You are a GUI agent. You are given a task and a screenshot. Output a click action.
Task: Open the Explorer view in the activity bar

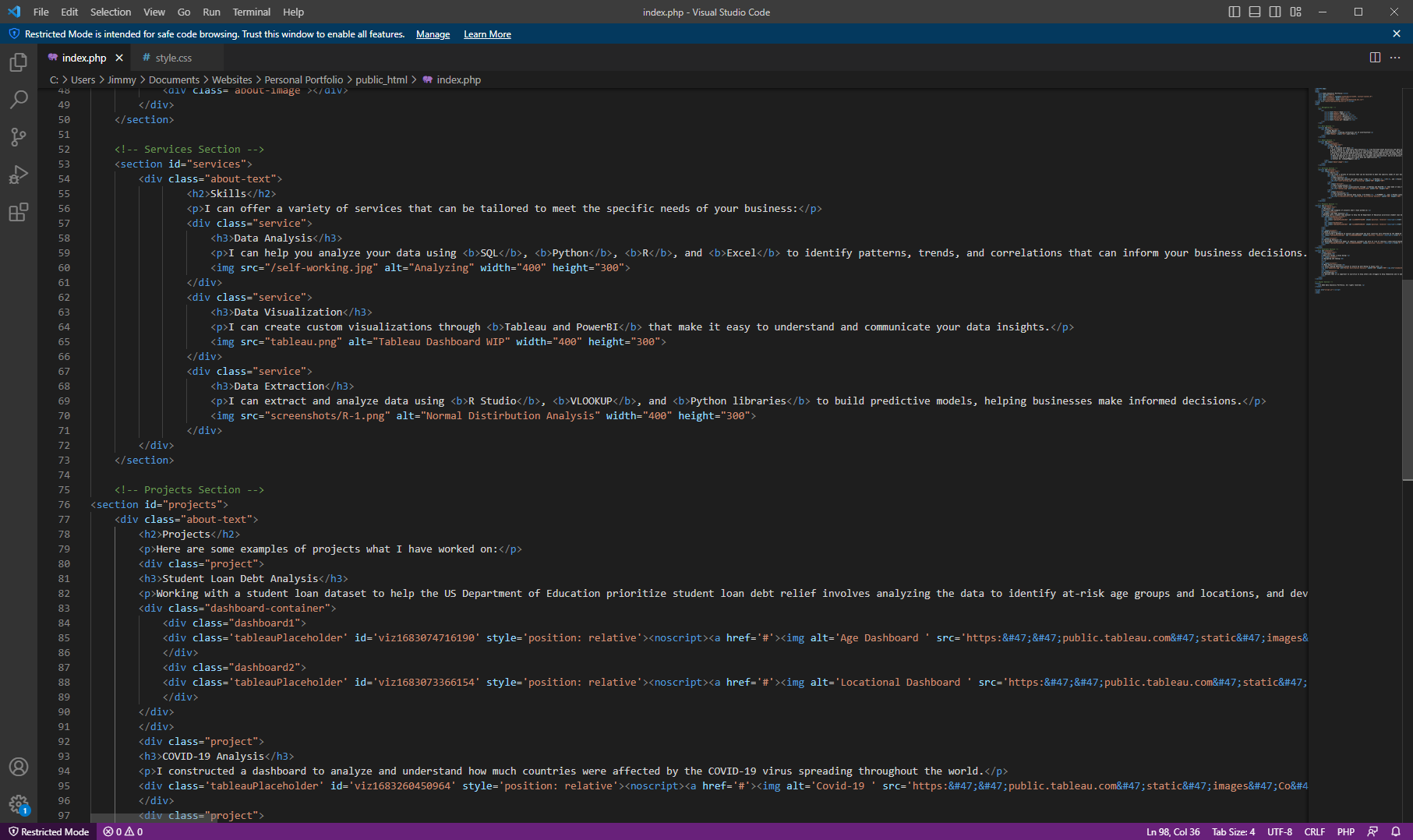pos(18,62)
